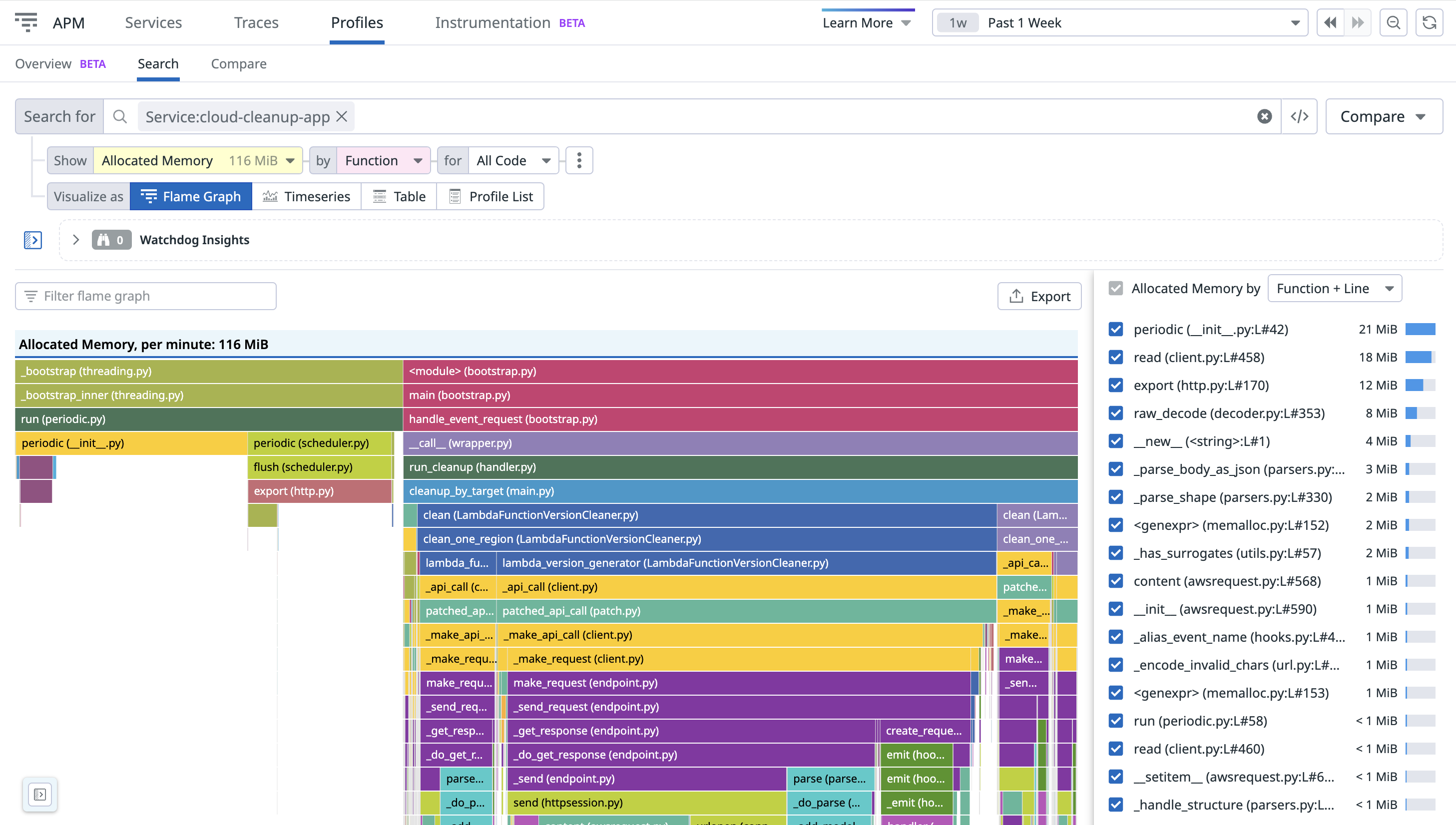Switch to the Compare tab
Viewport: 1456px width, 825px height.
point(238,63)
